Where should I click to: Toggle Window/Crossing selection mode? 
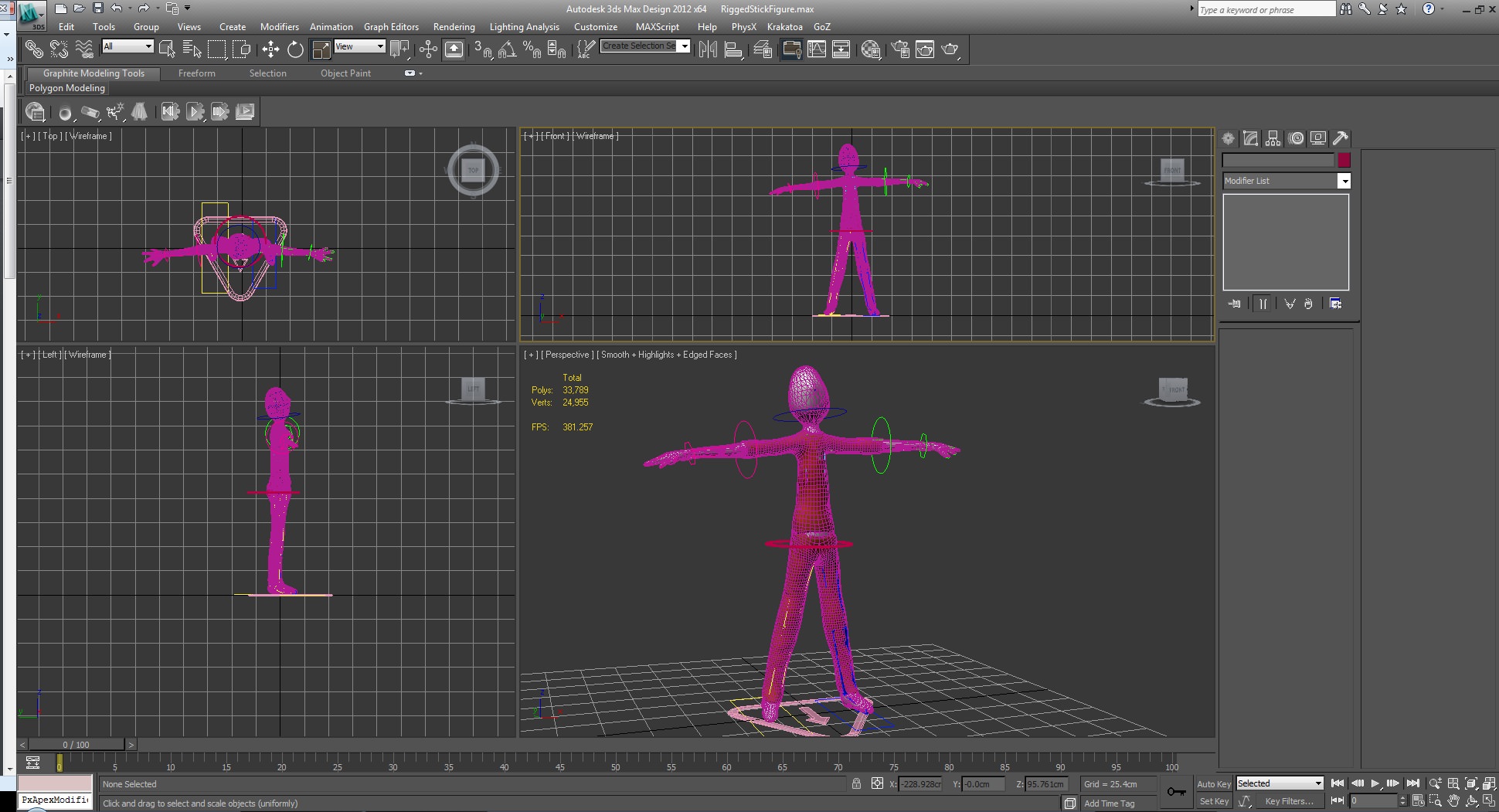[x=242, y=49]
